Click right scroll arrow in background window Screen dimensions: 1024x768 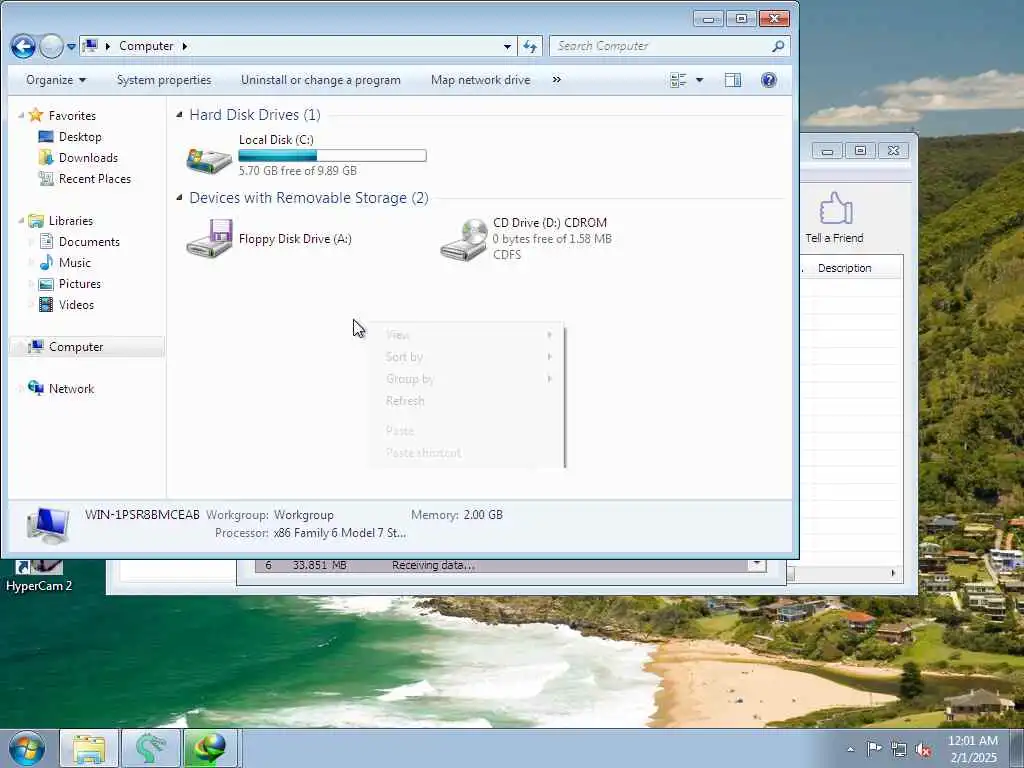tap(893, 573)
